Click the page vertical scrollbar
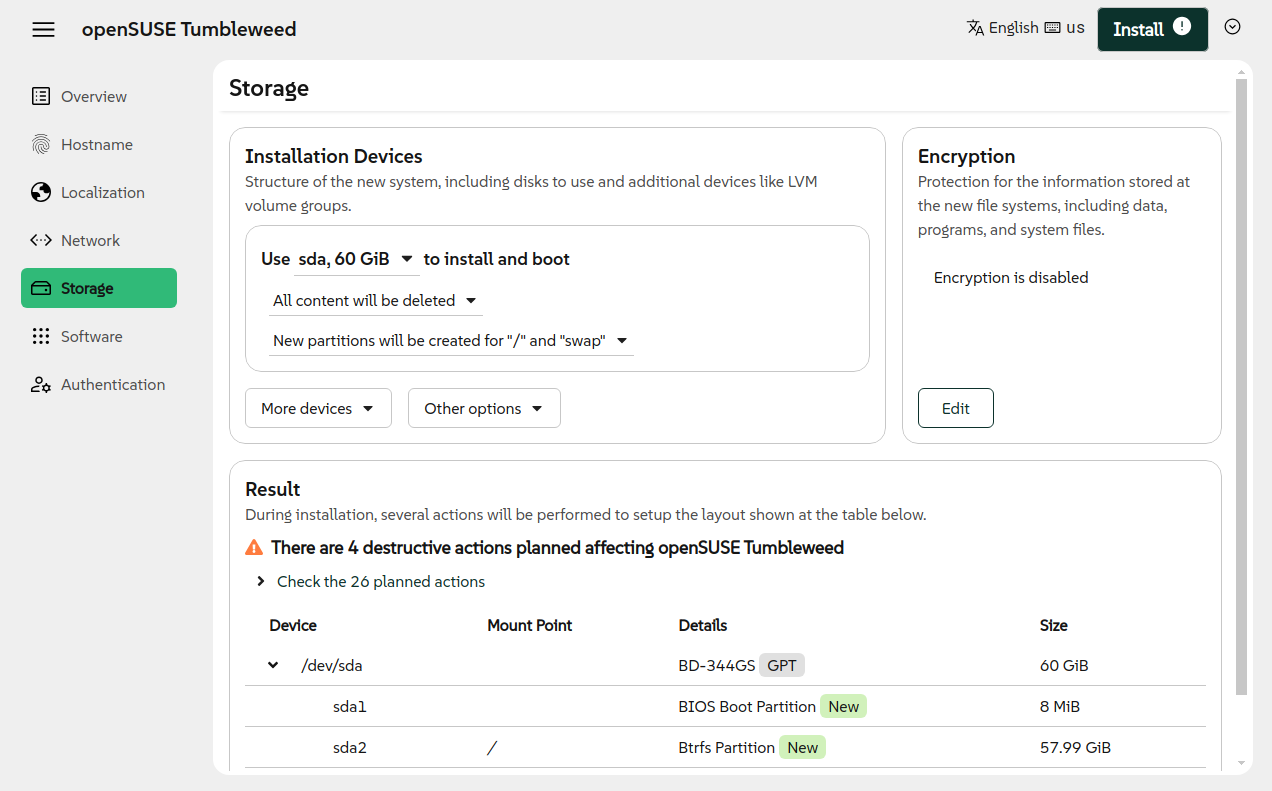This screenshot has width=1272, height=791. [1242, 387]
